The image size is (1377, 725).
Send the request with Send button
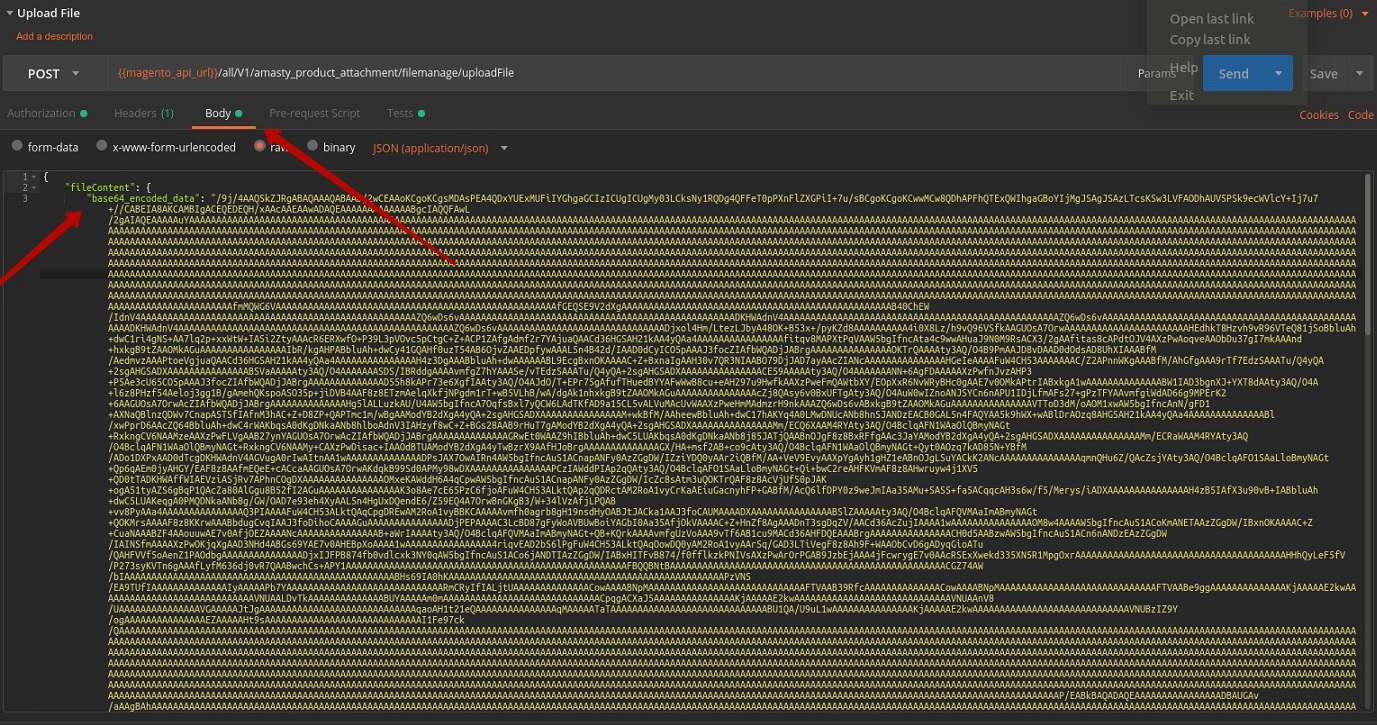click(1233, 73)
